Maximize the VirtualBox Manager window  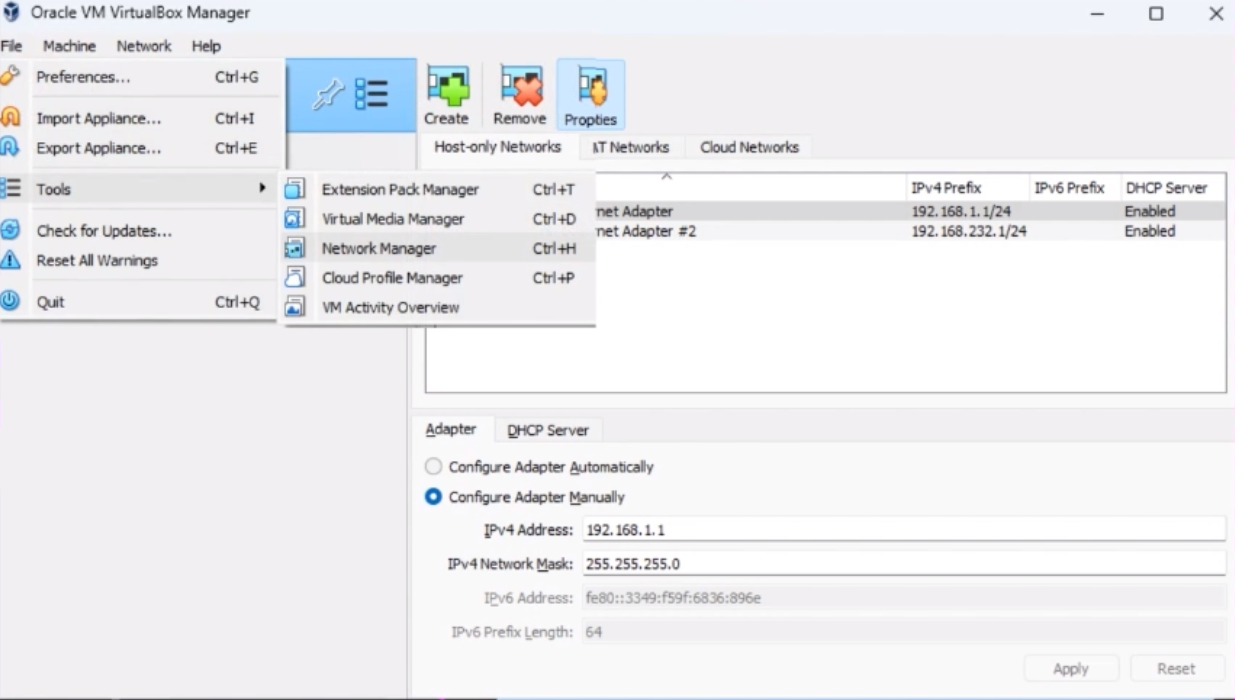click(1156, 14)
